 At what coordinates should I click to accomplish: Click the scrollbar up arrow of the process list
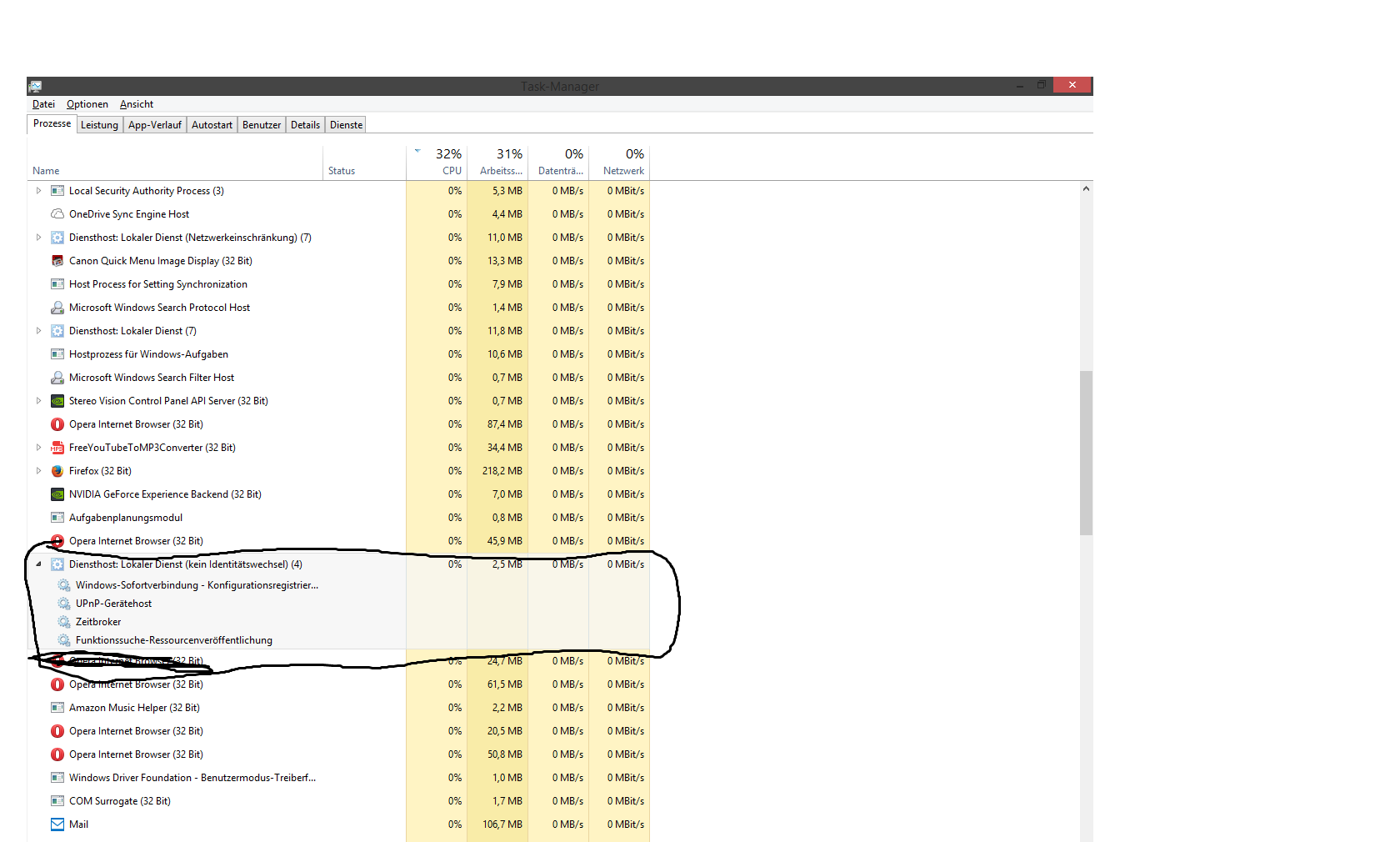click(1086, 188)
